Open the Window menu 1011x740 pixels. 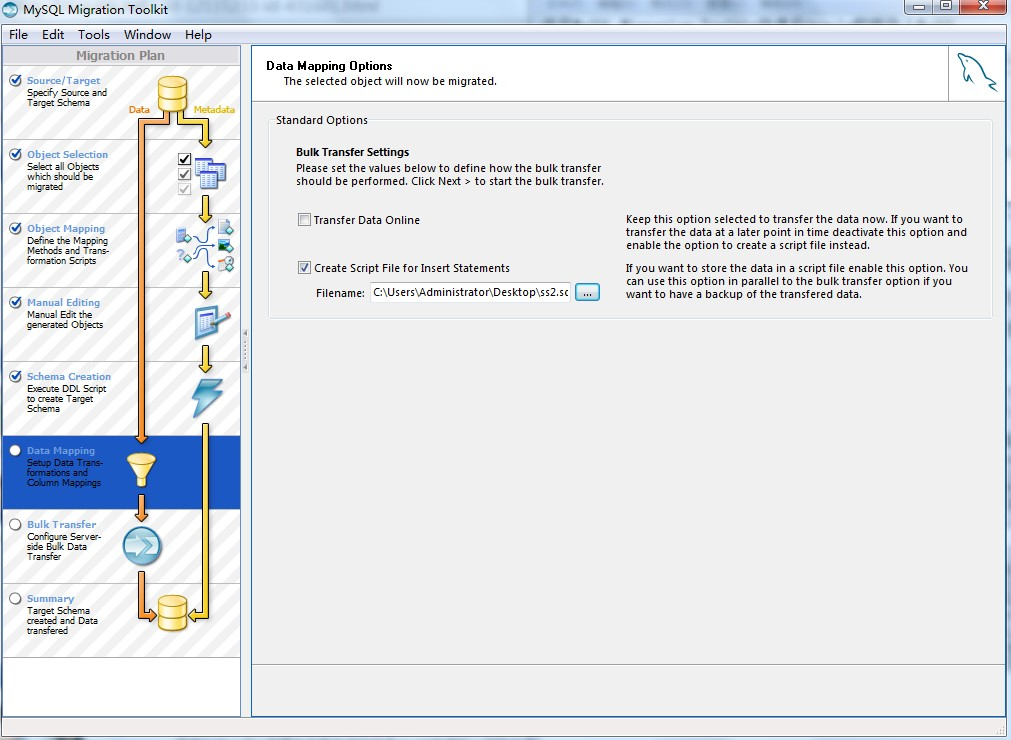pos(147,35)
